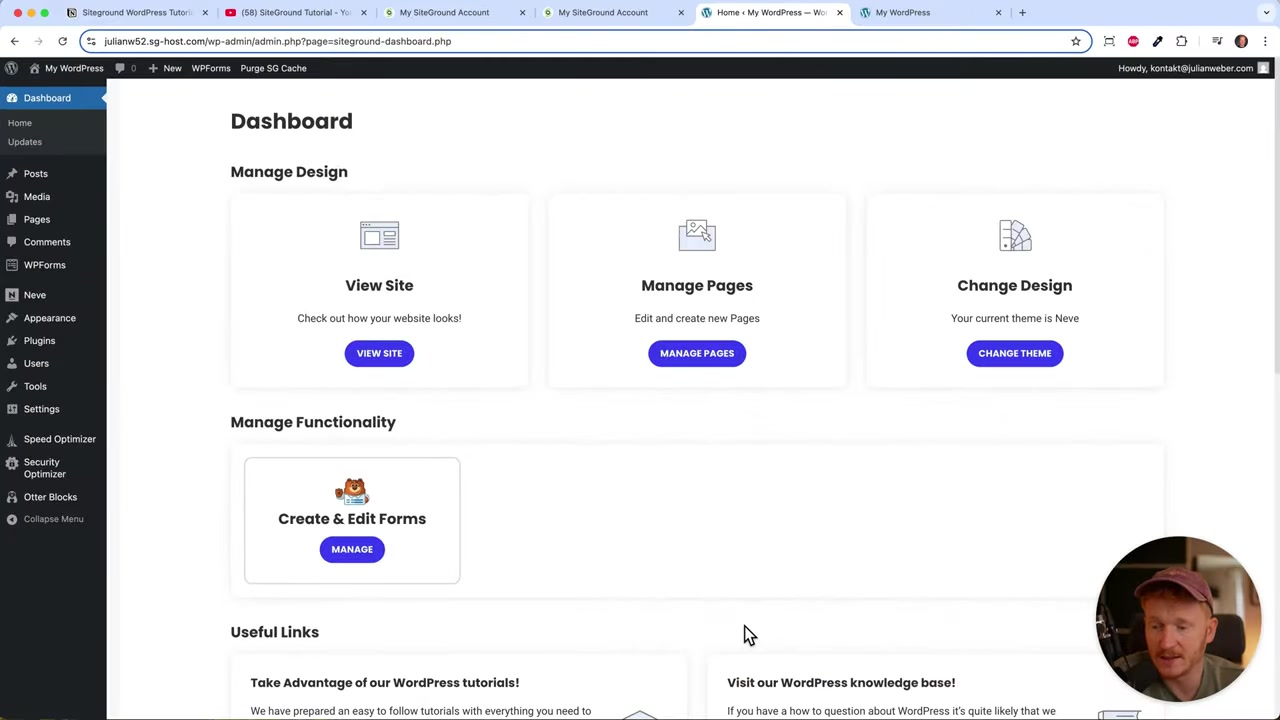Image resolution: width=1280 pixels, height=720 pixels.
Task: Select the Dashboard menu item in sidebar
Action: [x=53, y=98]
